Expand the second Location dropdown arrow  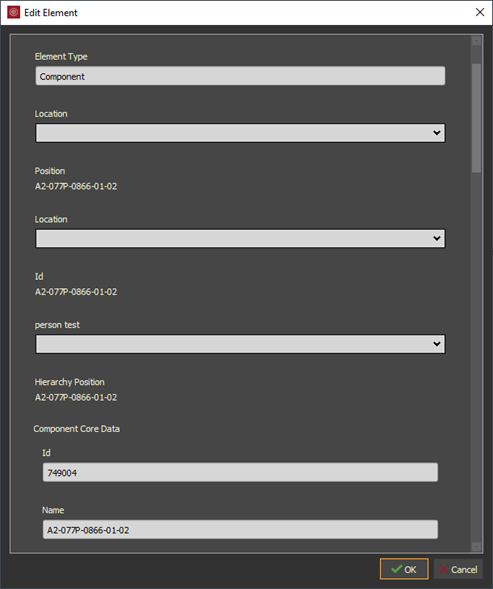[437, 238]
